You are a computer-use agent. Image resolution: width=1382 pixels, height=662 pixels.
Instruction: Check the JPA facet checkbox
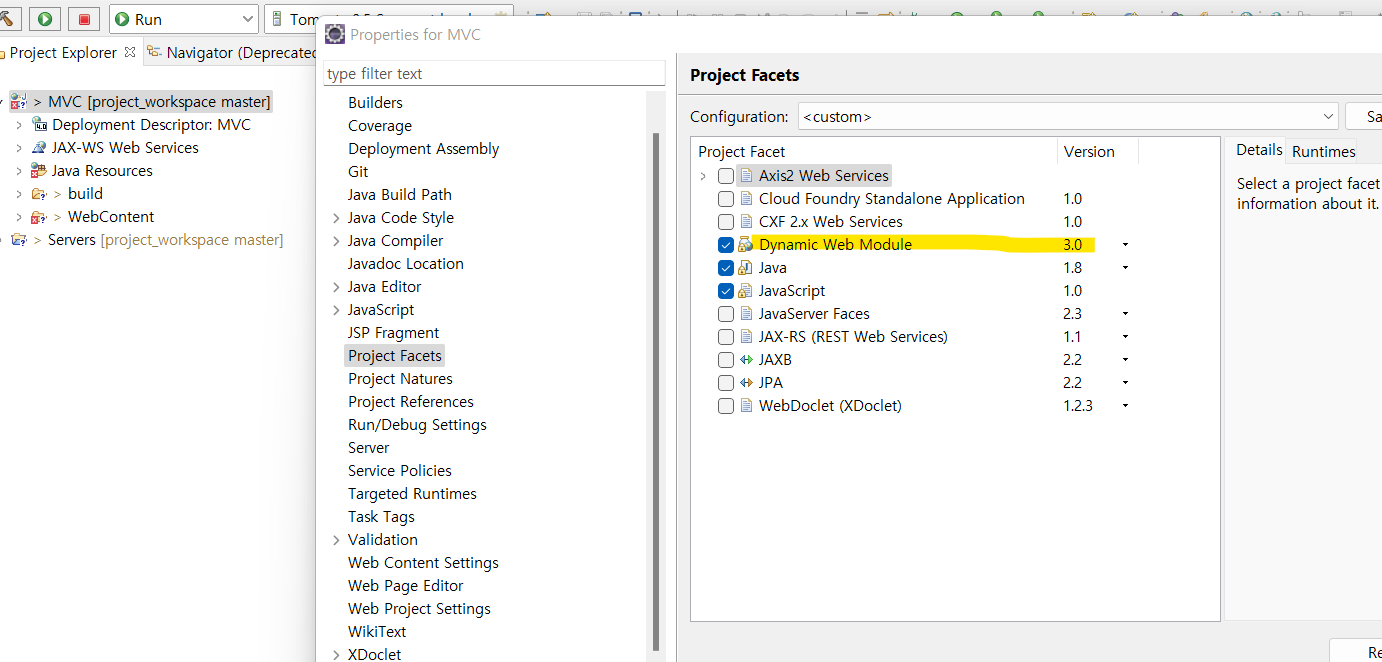(726, 383)
